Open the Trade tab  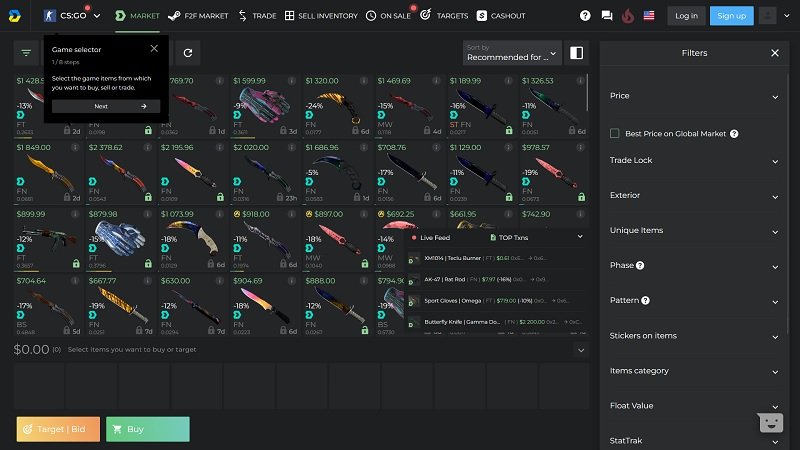coord(257,16)
